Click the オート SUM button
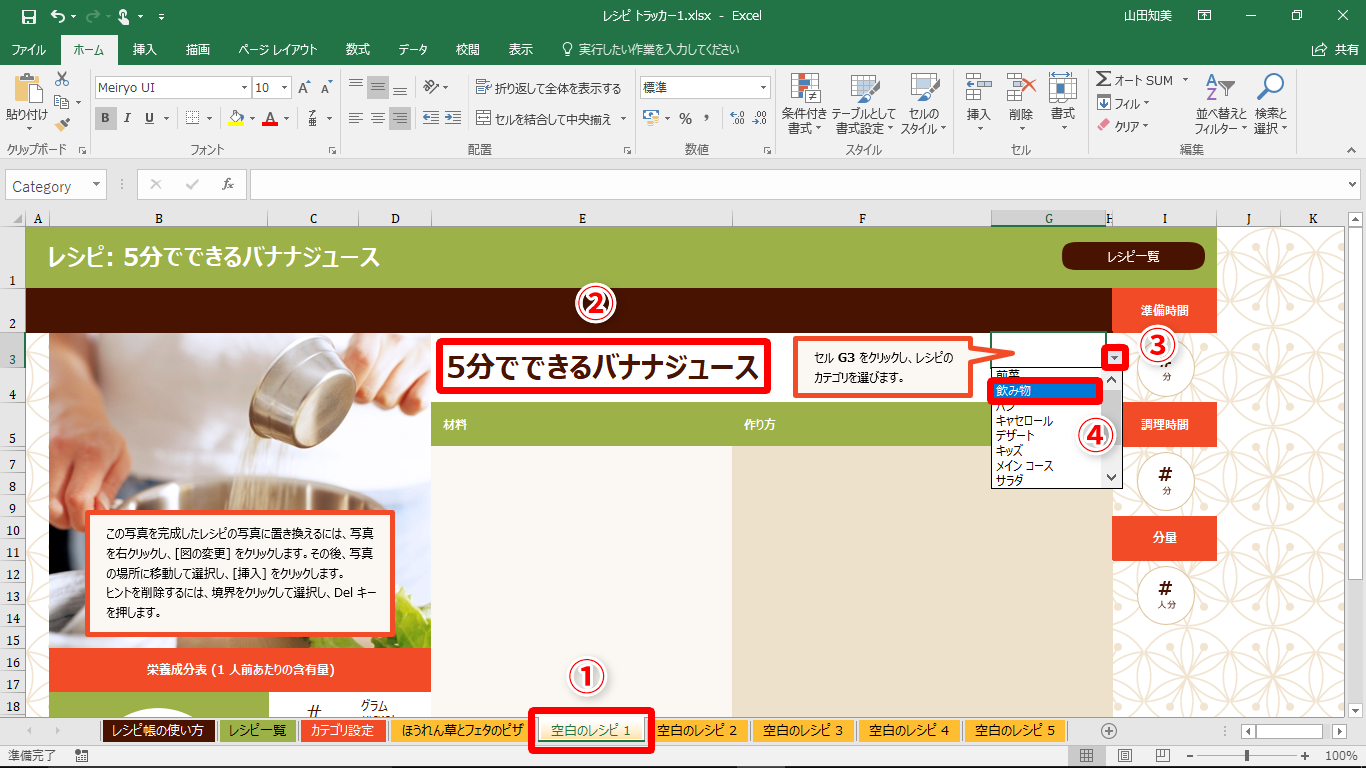The image size is (1366, 768). [1135, 80]
